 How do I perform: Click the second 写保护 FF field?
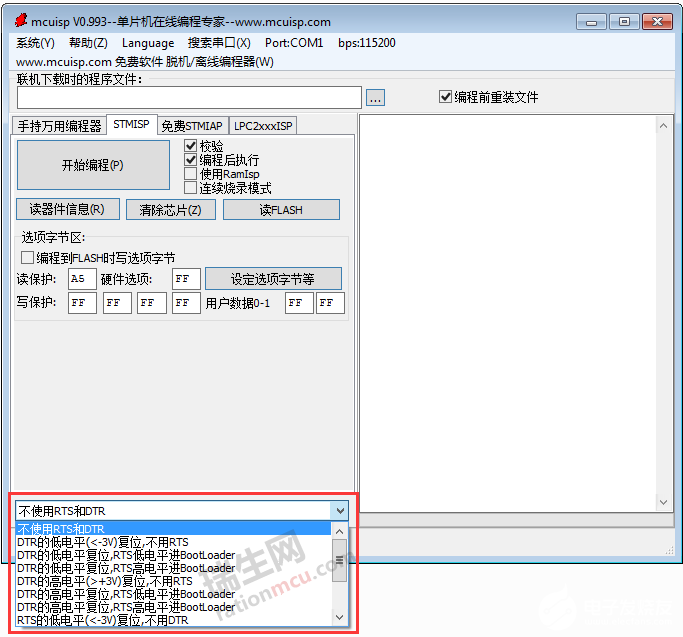pyautogui.click(x=117, y=303)
